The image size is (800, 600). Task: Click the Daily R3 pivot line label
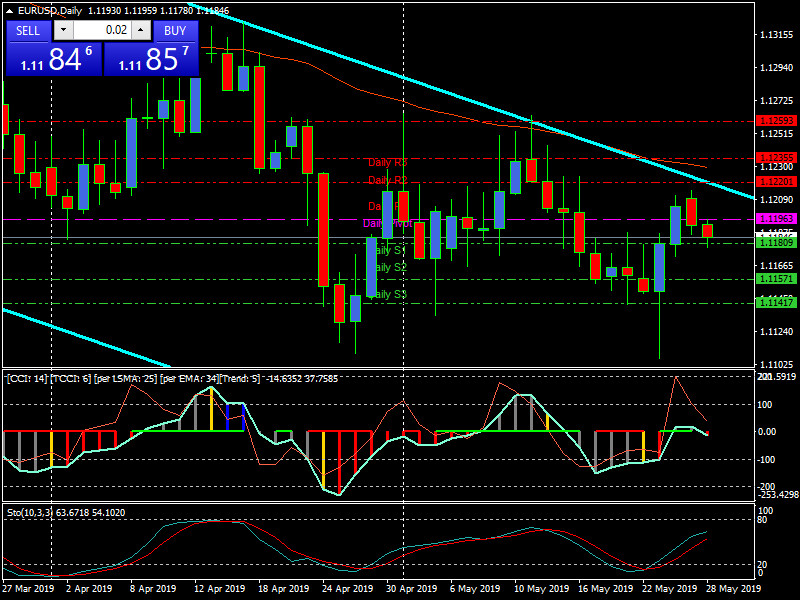[387, 161]
